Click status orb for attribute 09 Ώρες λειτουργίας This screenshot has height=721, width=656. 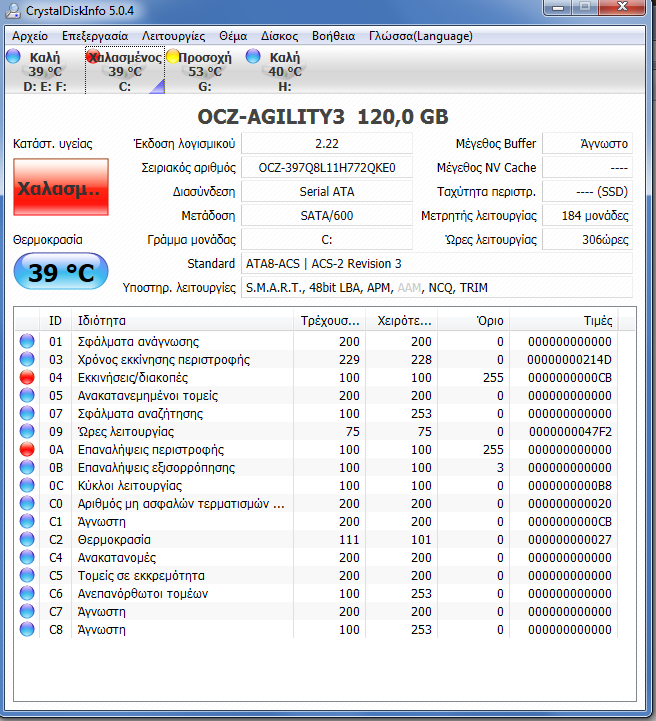coord(27,431)
